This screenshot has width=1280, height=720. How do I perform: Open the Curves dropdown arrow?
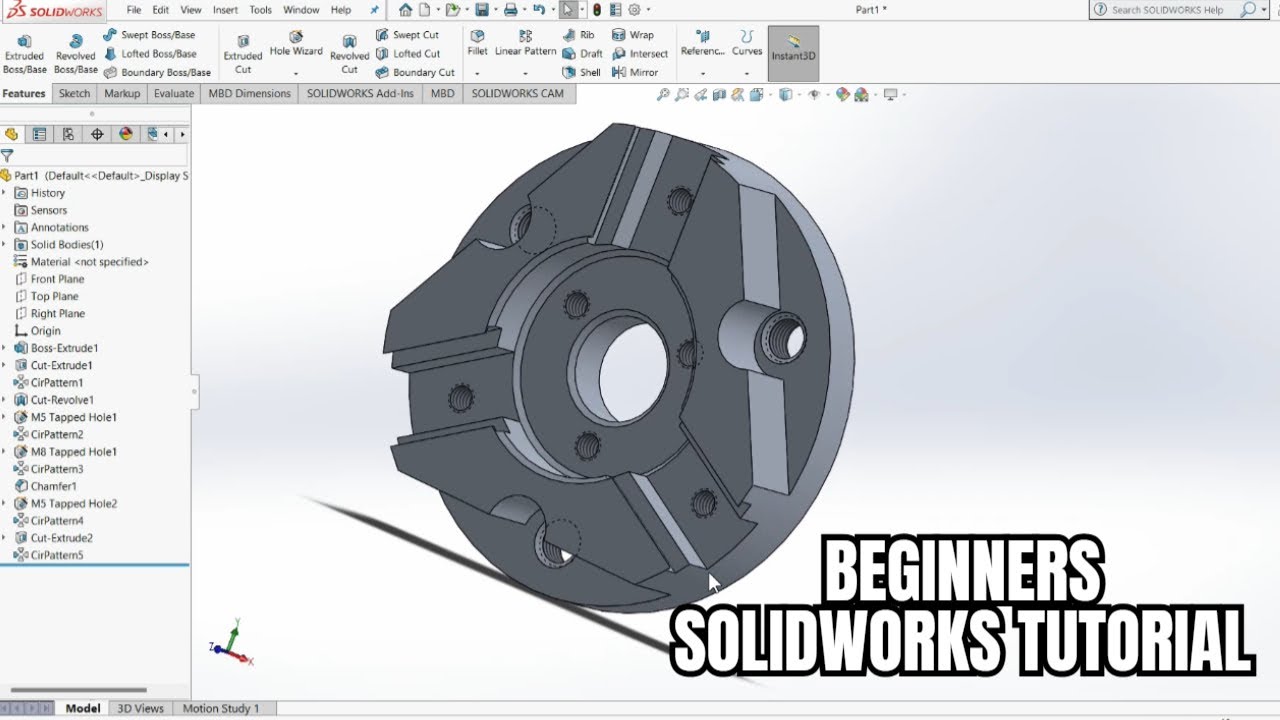747,73
